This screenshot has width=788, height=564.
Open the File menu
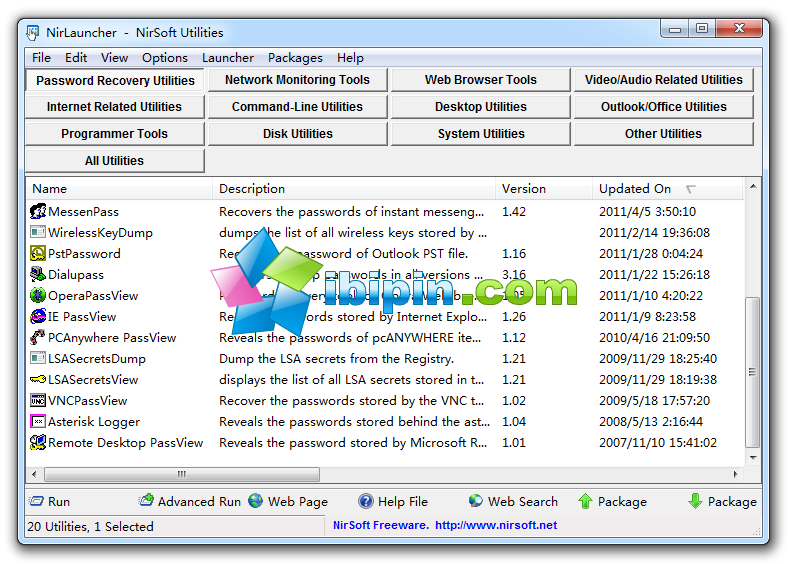pyautogui.click(x=41, y=58)
